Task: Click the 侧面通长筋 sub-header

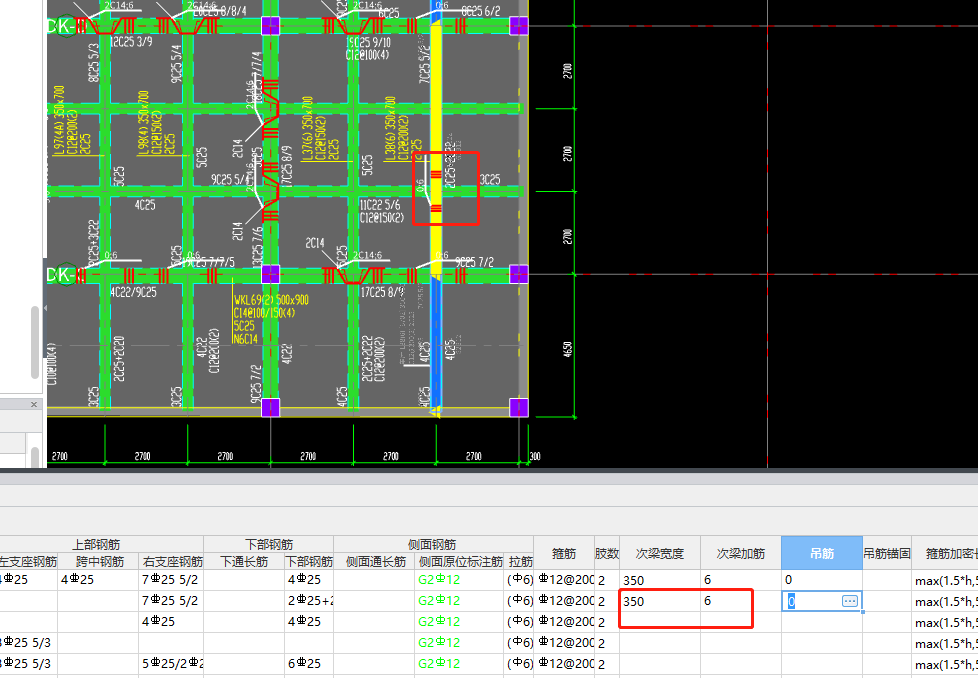Action: (x=375, y=561)
